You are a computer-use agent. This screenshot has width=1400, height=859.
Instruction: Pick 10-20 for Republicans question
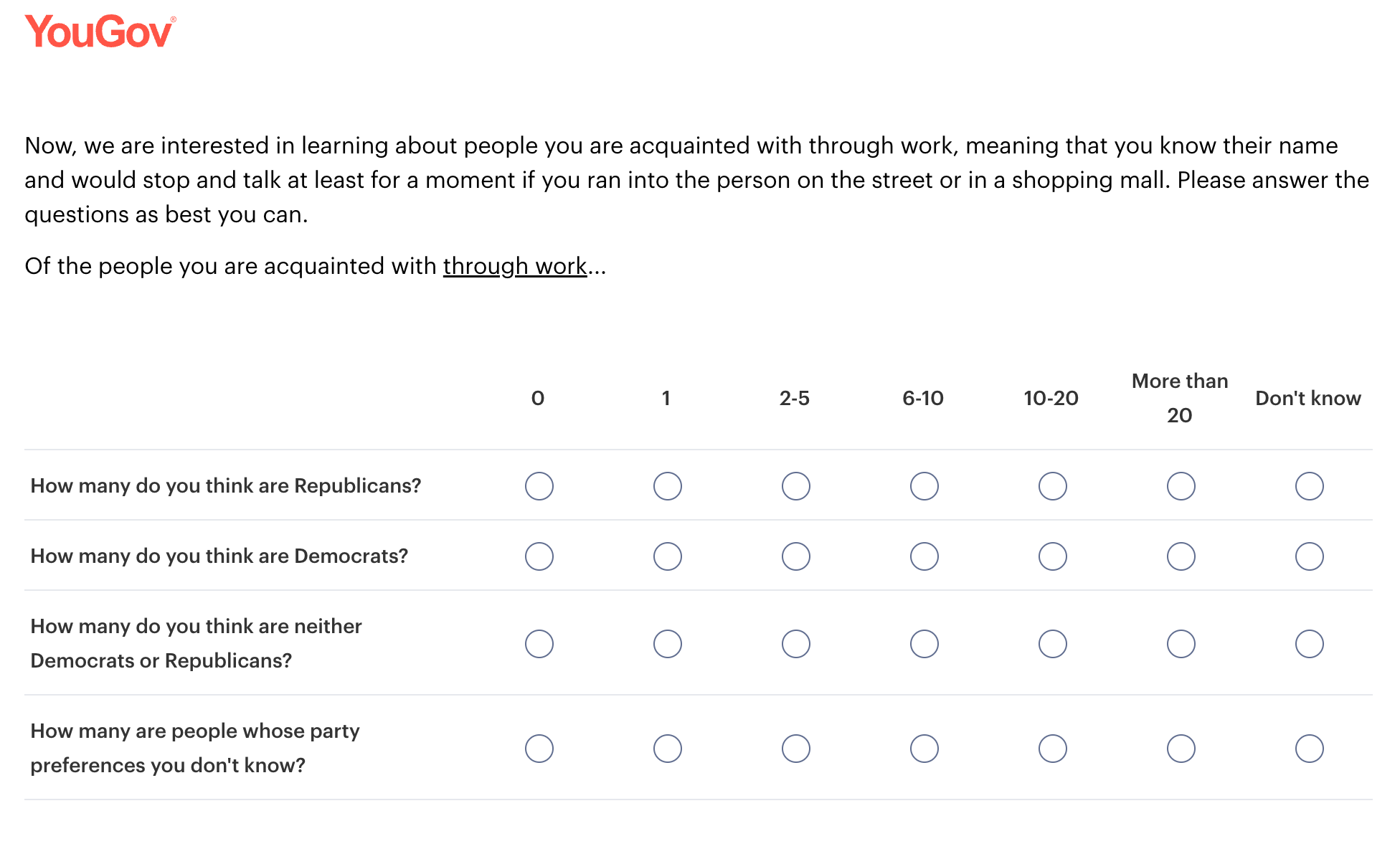[1052, 486]
